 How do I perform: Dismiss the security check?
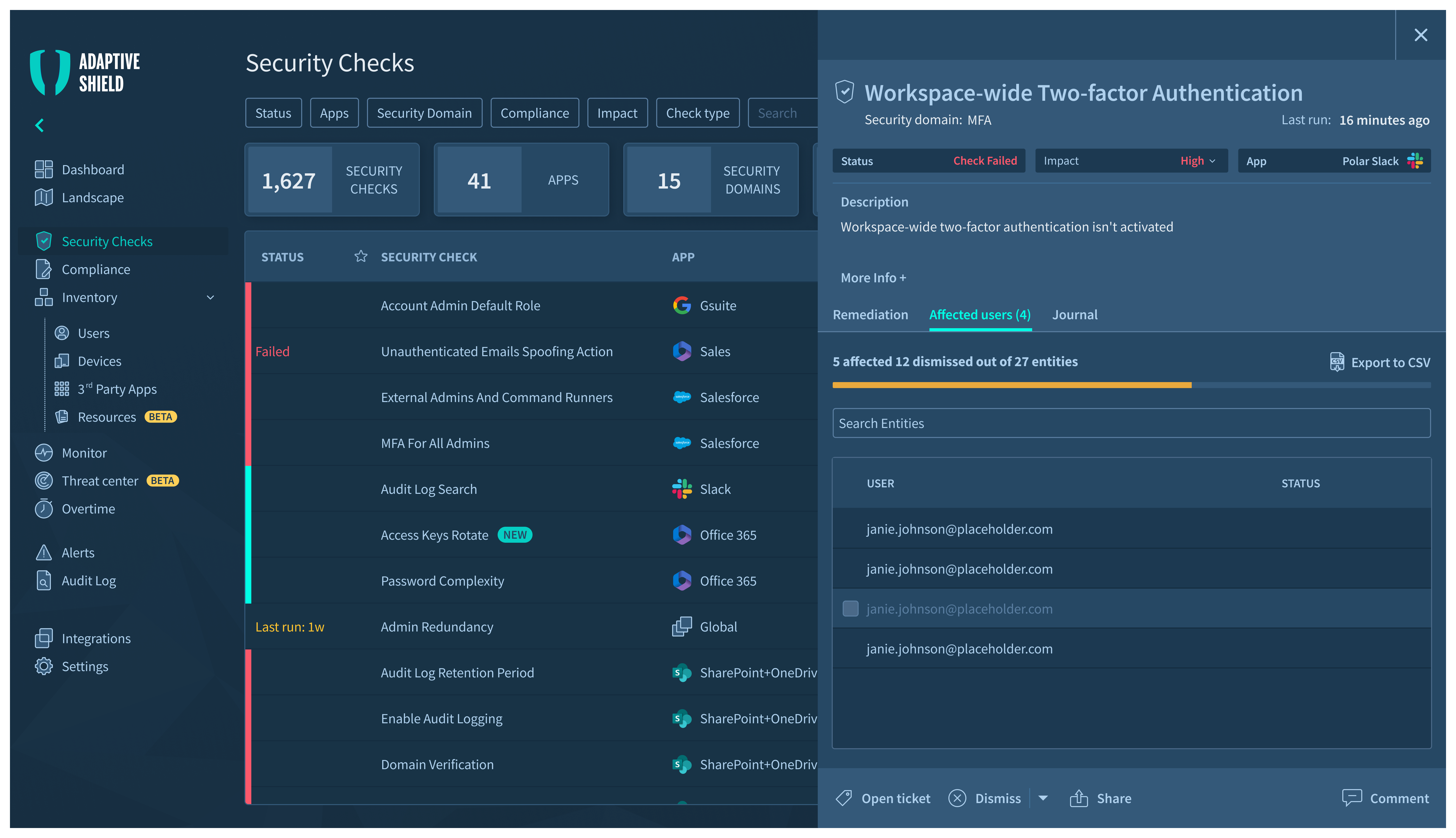tap(985, 798)
